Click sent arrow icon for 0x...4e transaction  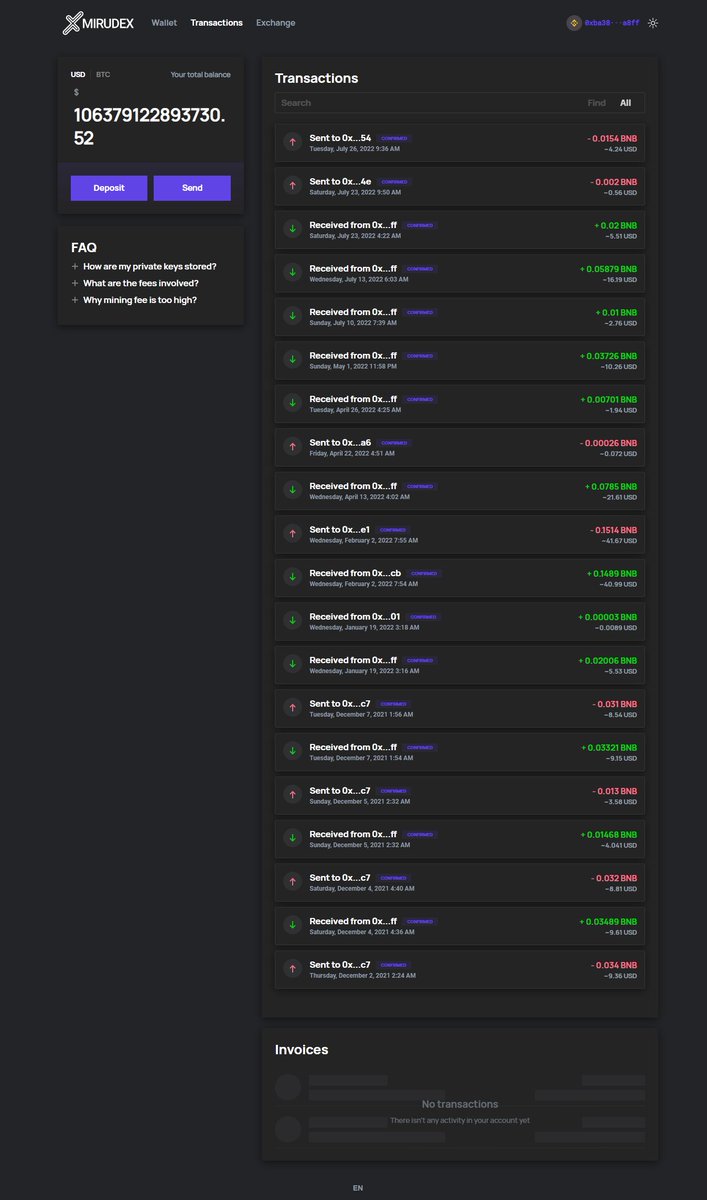tap(293, 186)
